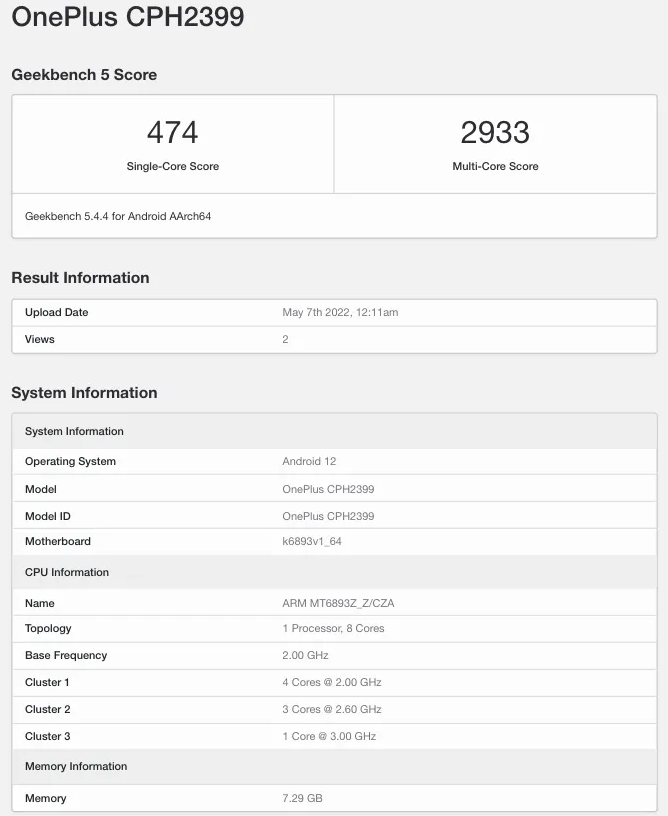Viewport: 668px width, 816px height.
Task: Click the CPU Information table header
Action: pos(67,573)
